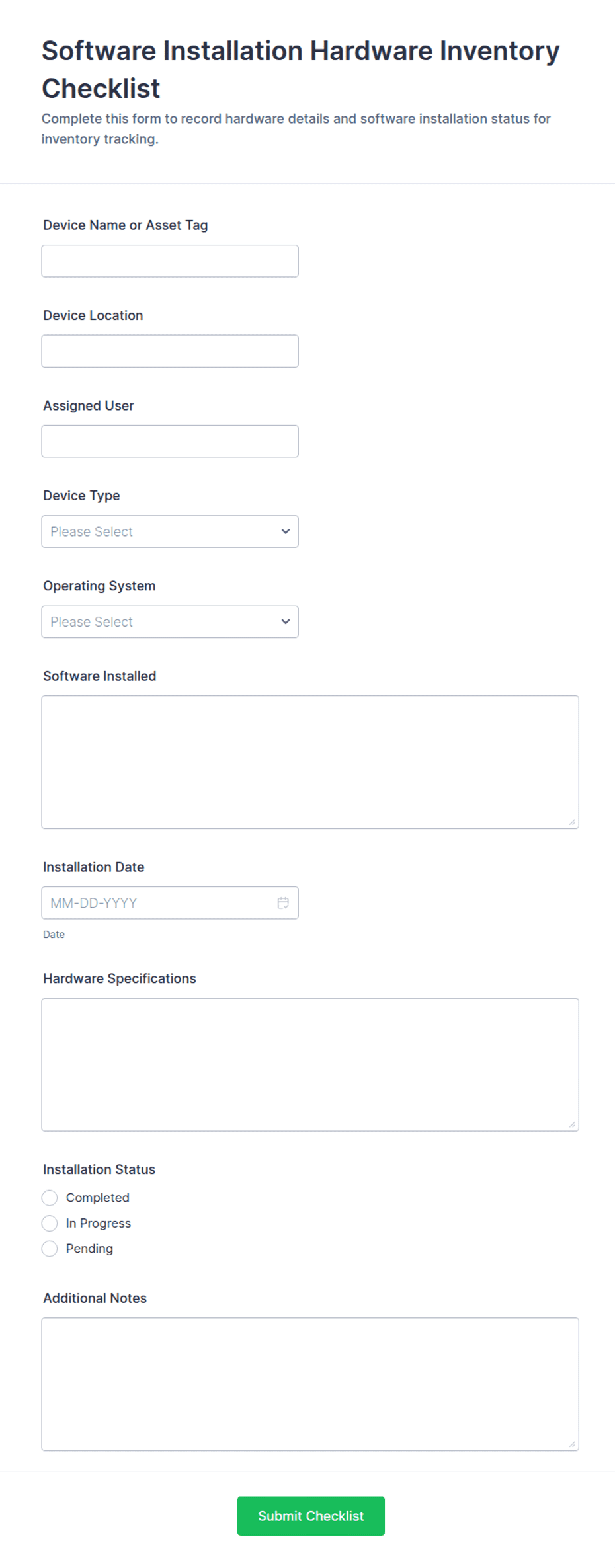Click into the Device Location field
Viewport: 615px width, 1568px height.
(x=170, y=351)
